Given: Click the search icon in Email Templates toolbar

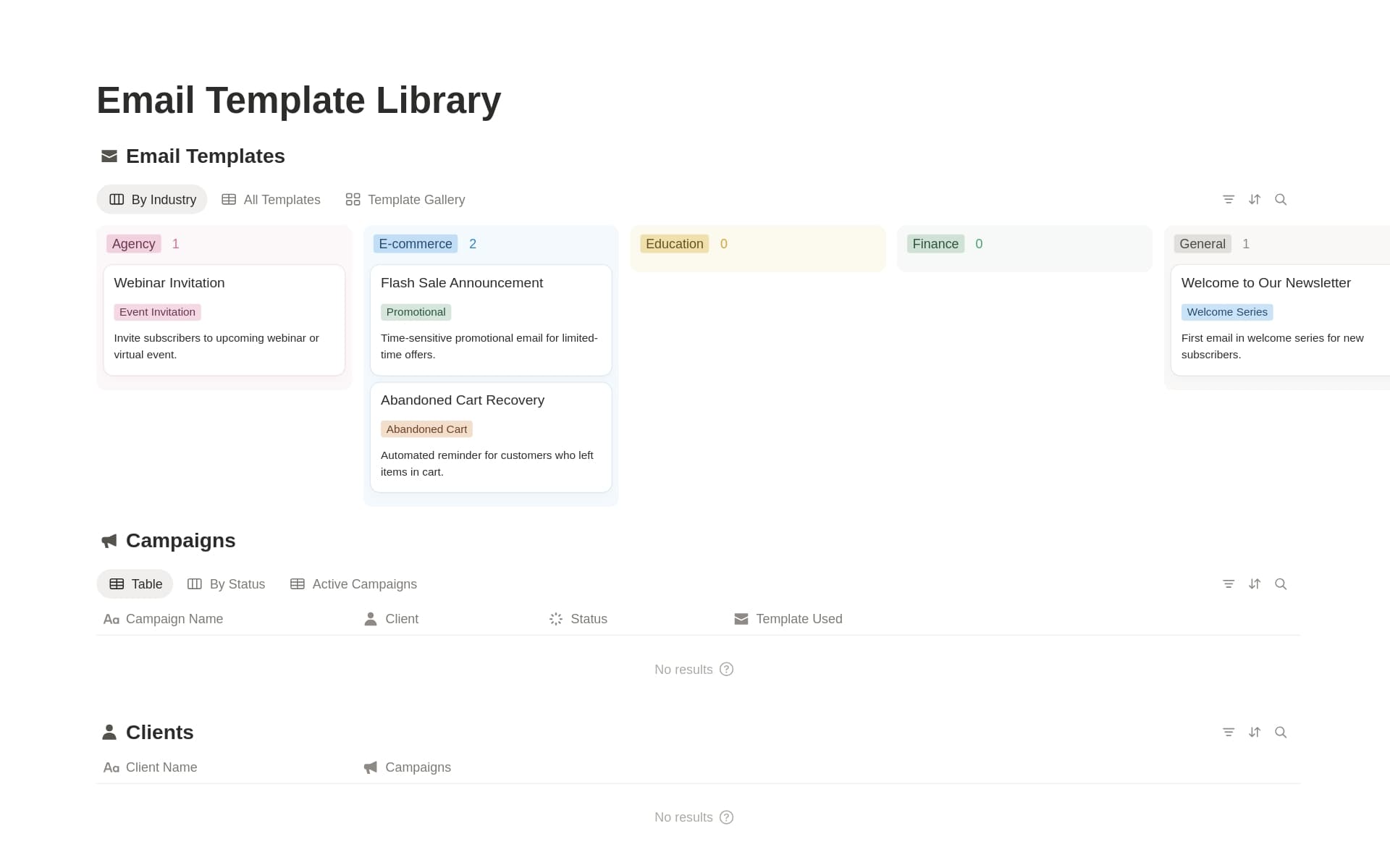Looking at the screenshot, I should (1281, 199).
